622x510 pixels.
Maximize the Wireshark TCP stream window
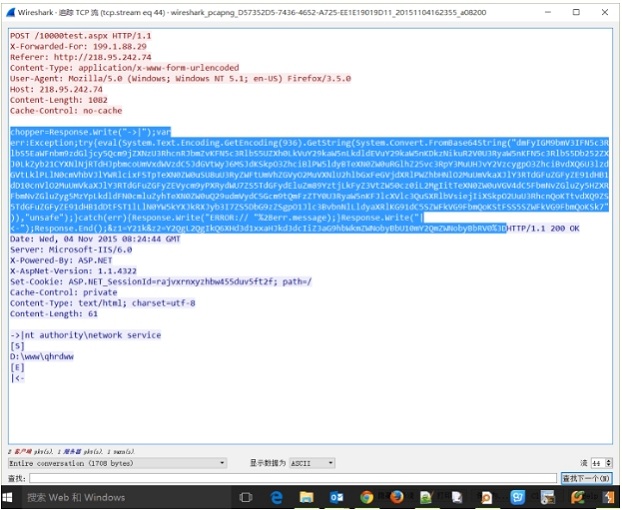[576, 12]
